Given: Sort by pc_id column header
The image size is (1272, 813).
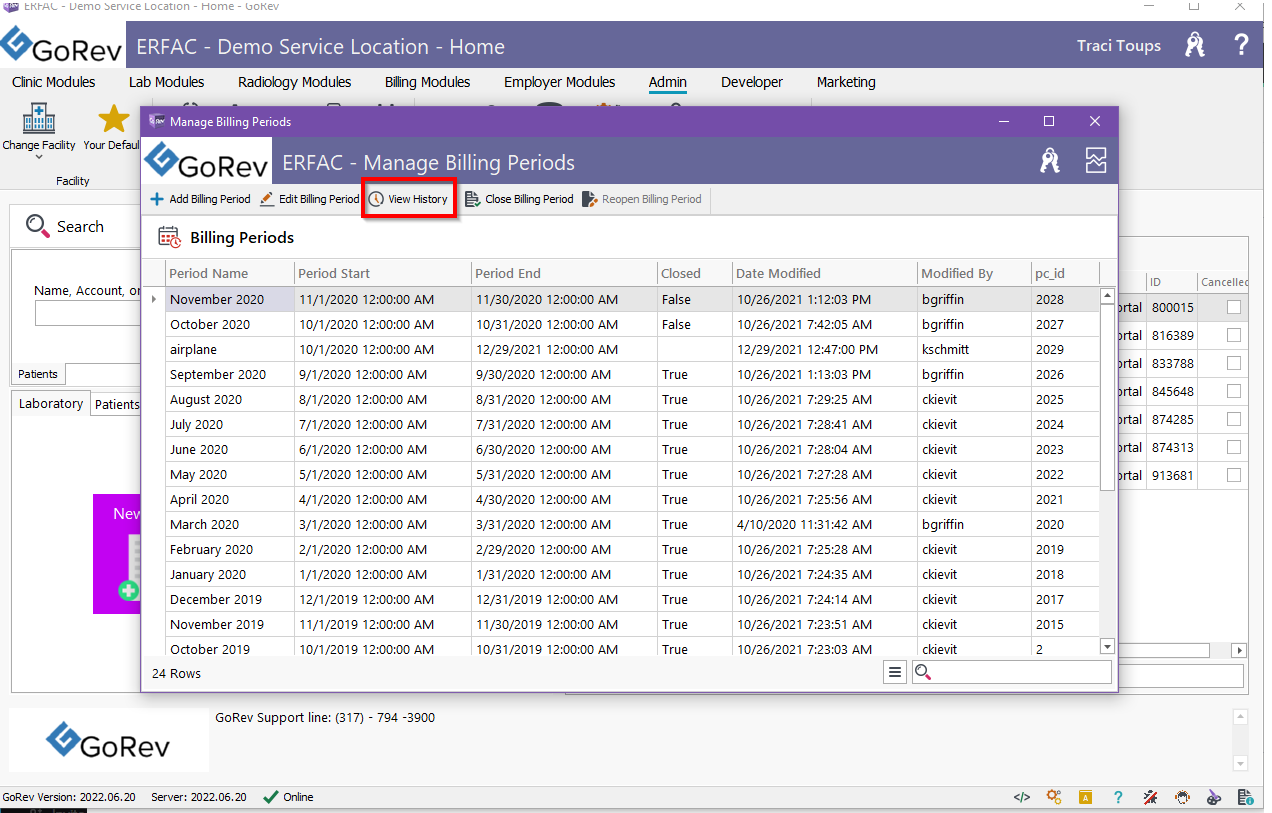Looking at the screenshot, I should click(x=1065, y=273).
